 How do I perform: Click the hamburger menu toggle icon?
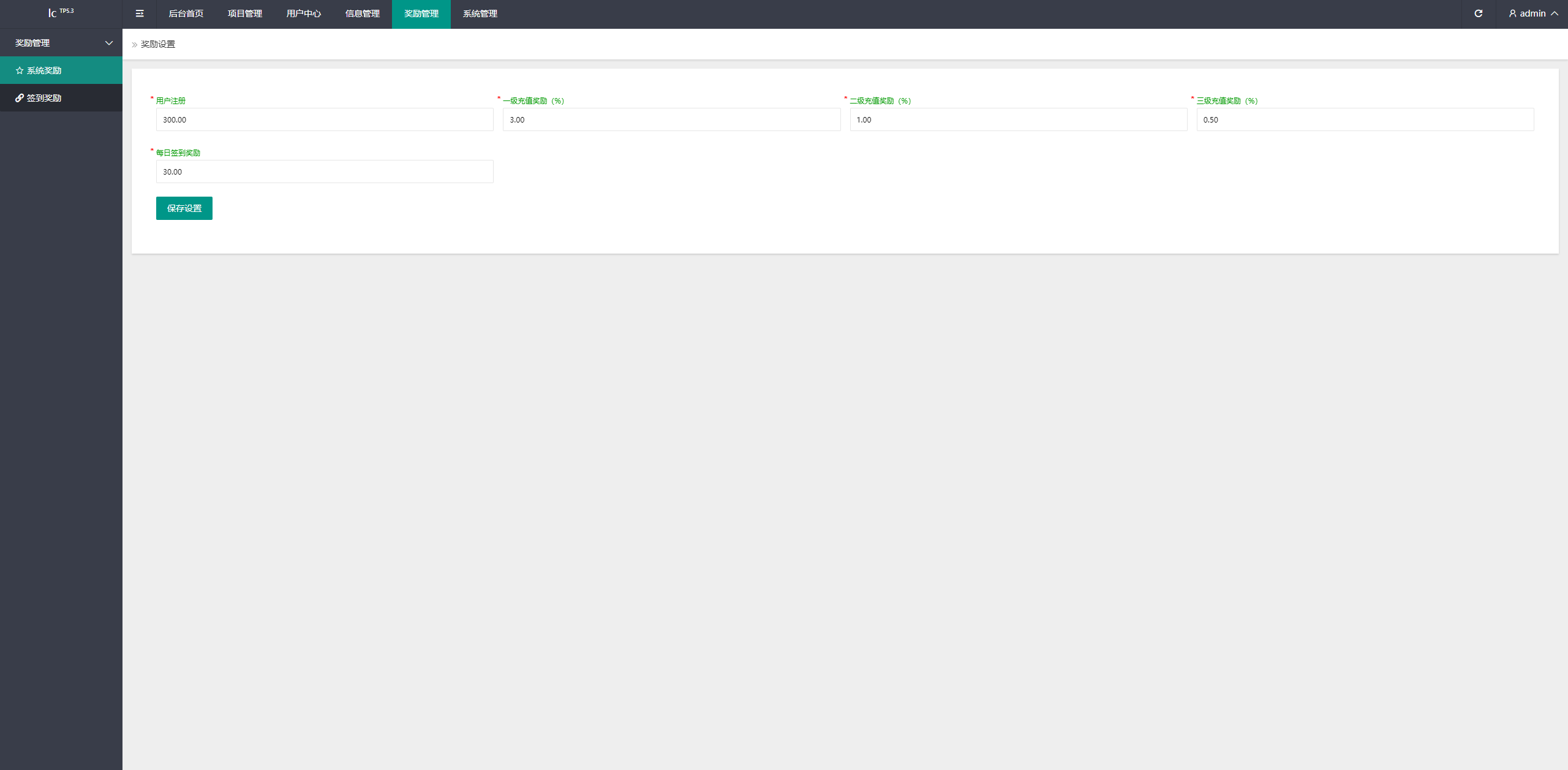(140, 14)
